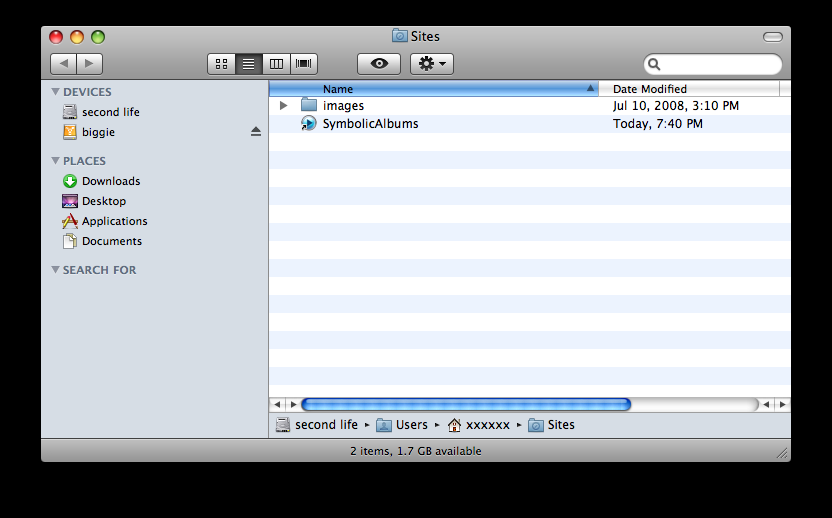Click the Documents sidebar icon
Screen dimensions: 832x518
(x=70, y=241)
